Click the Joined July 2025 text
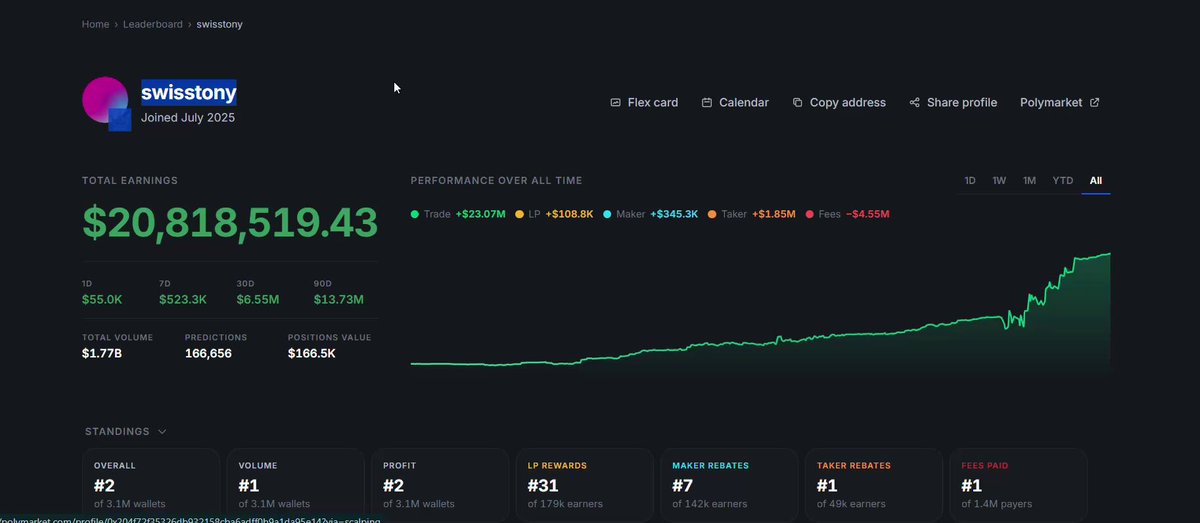The image size is (1200, 523). point(188,118)
